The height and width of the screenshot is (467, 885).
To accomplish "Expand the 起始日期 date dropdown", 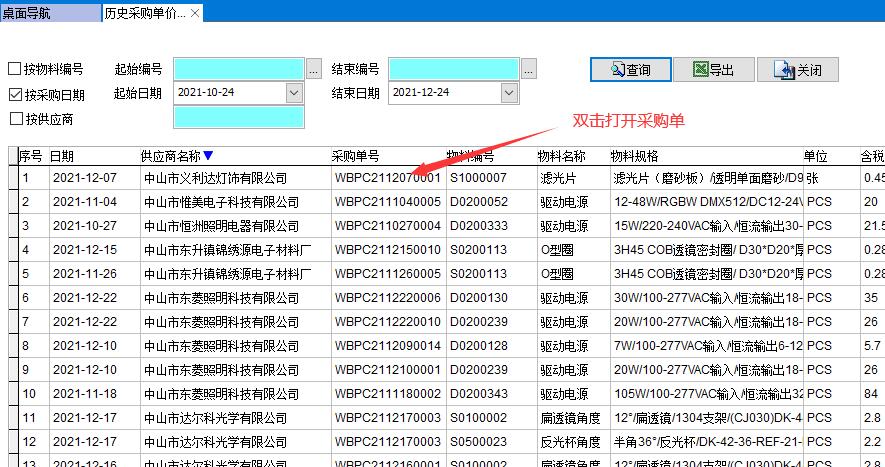I will [x=294, y=93].
